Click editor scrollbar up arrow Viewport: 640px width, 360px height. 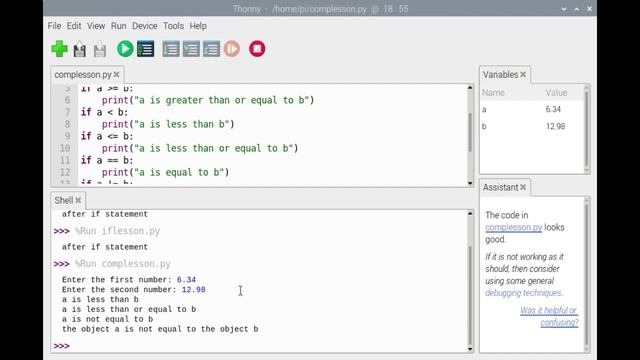470,87
